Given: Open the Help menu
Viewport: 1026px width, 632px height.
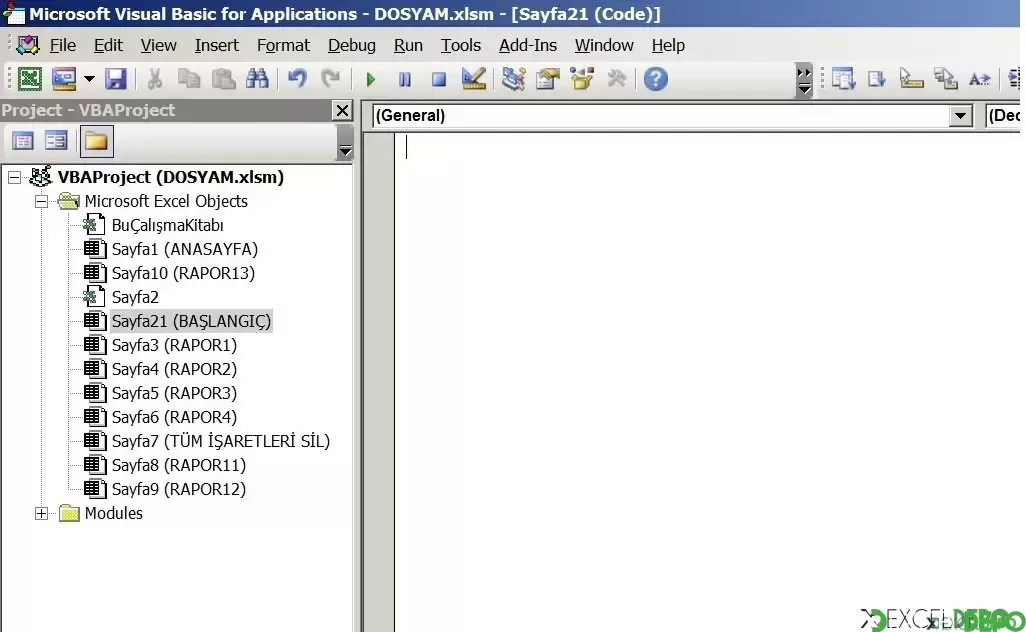Looking at the screenshot, I should click(x=668, y=45).
